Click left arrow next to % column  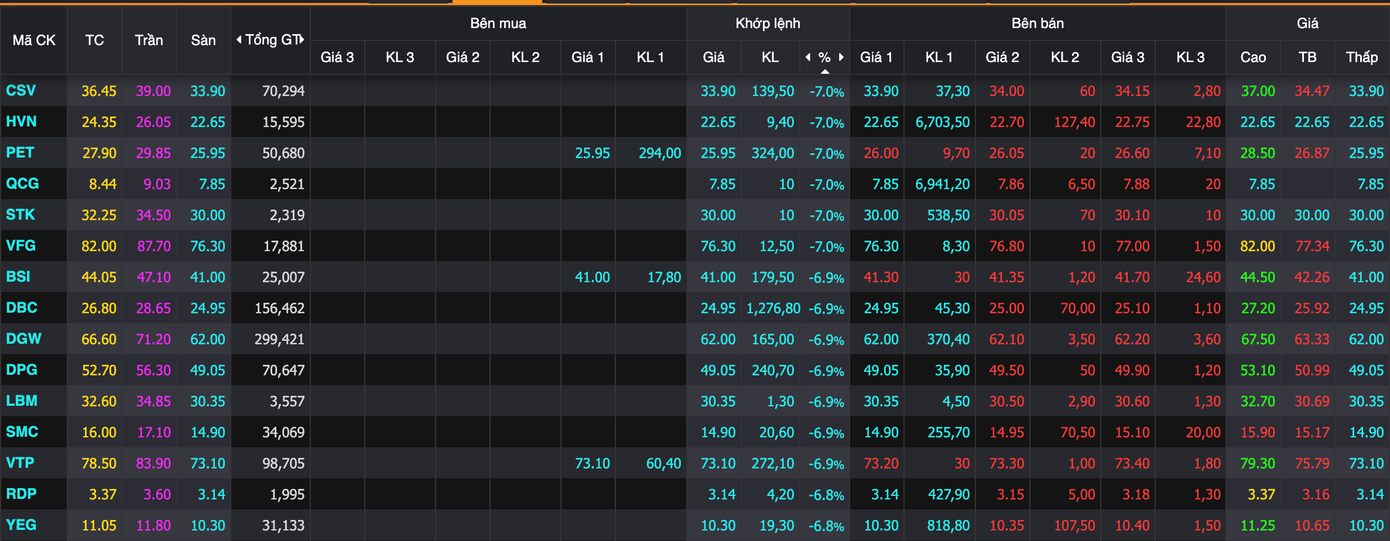(808, 57)
